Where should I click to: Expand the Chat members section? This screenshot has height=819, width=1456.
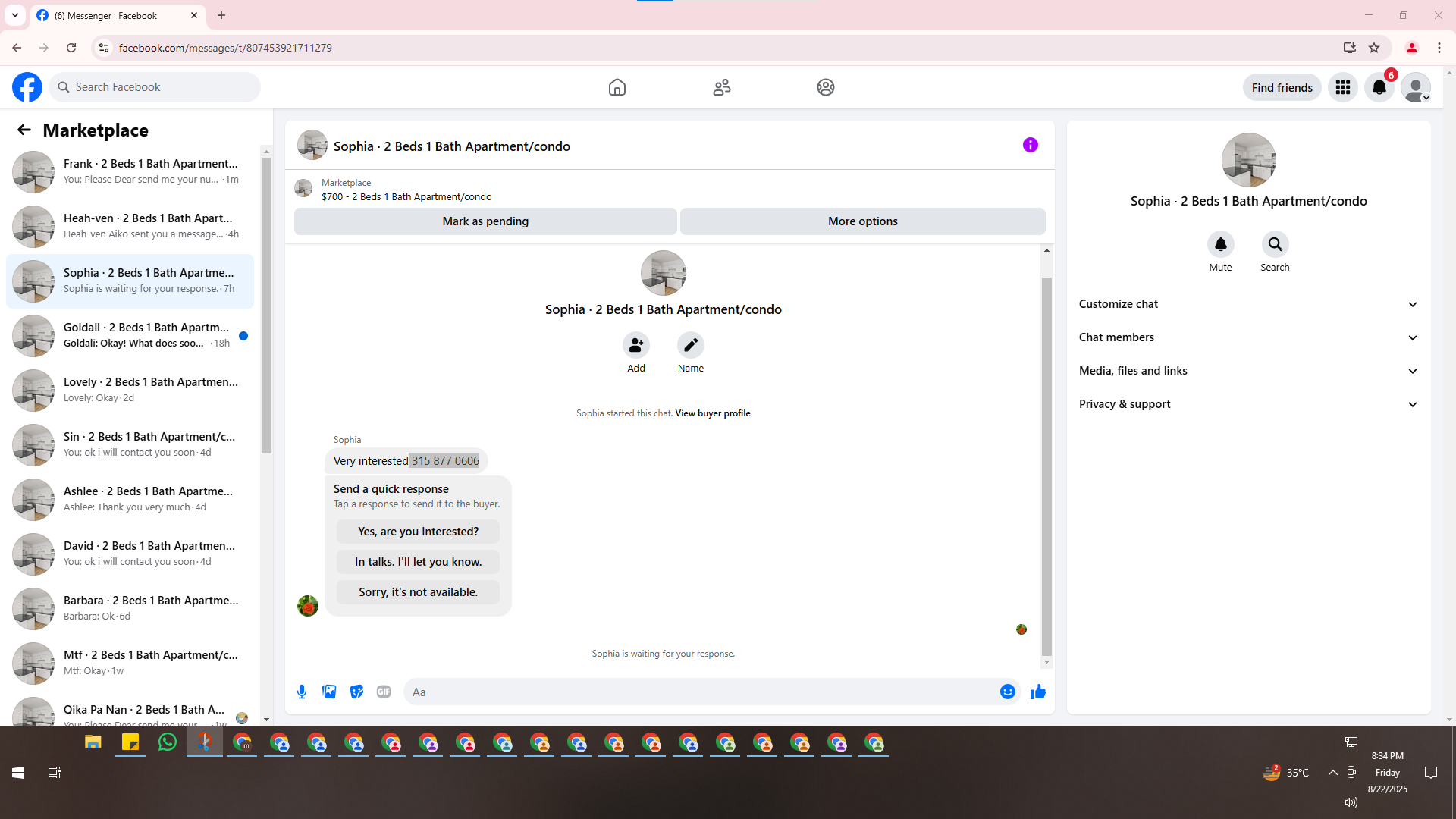(1248, 337)
